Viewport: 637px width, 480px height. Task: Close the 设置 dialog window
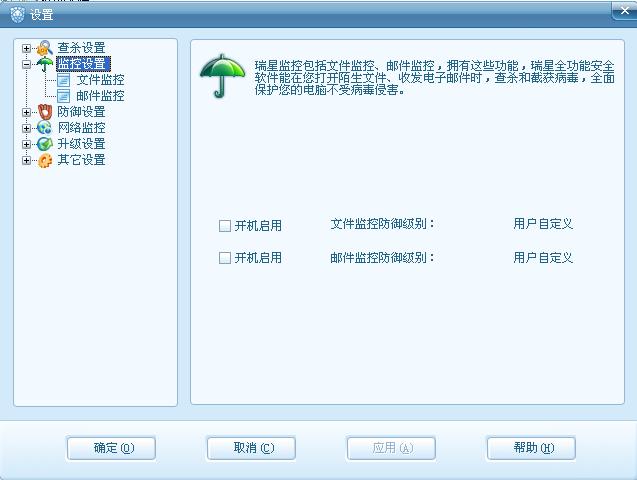(625, 11)
